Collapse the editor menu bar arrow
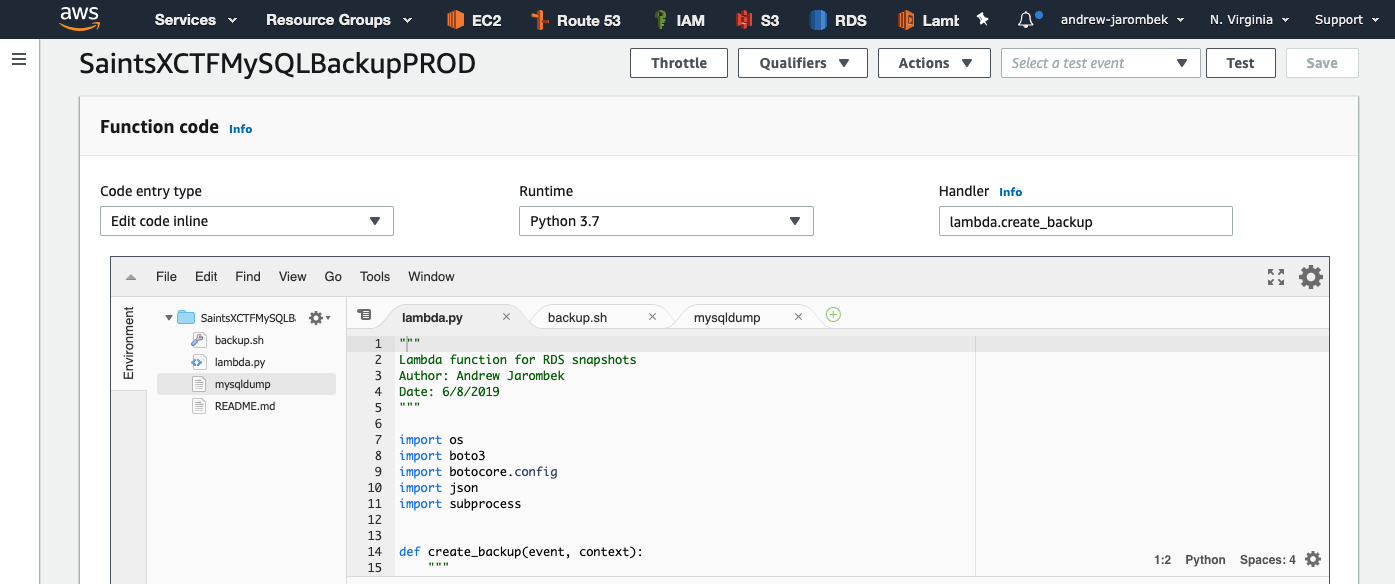The width and height of the screenshot is (1395, 584). click(131, 277)
